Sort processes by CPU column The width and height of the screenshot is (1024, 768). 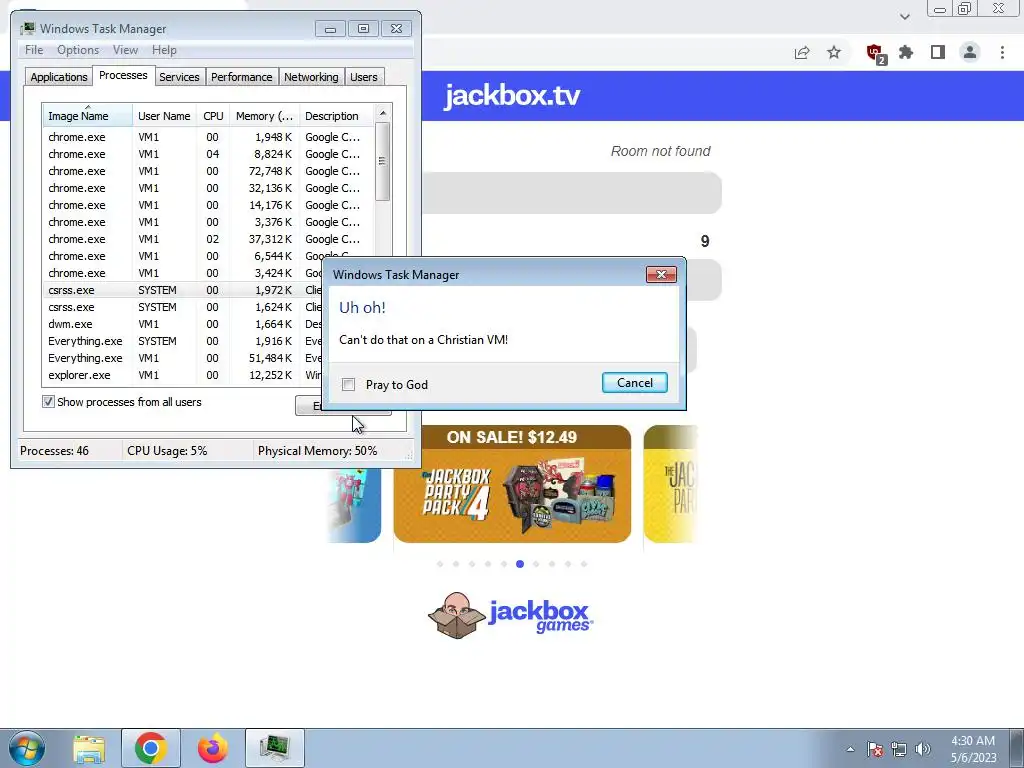click(x=213, y=116)
